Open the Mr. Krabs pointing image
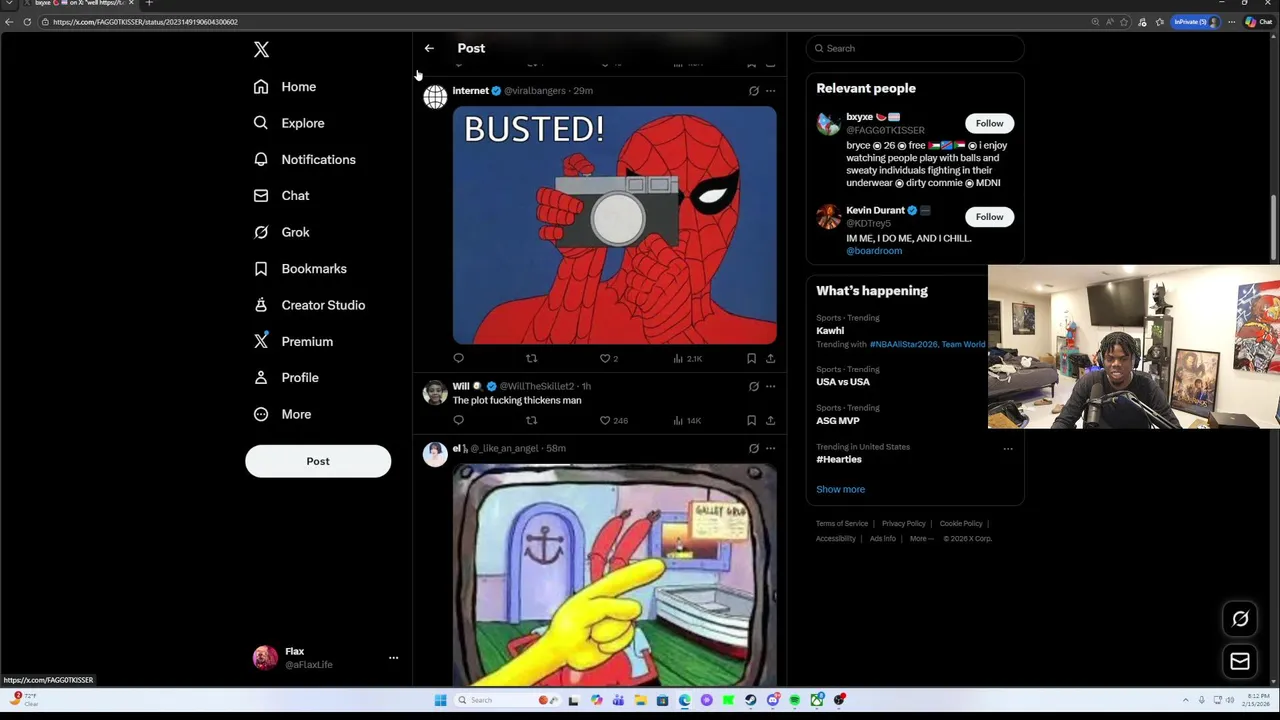 click(x=614, y=575)
